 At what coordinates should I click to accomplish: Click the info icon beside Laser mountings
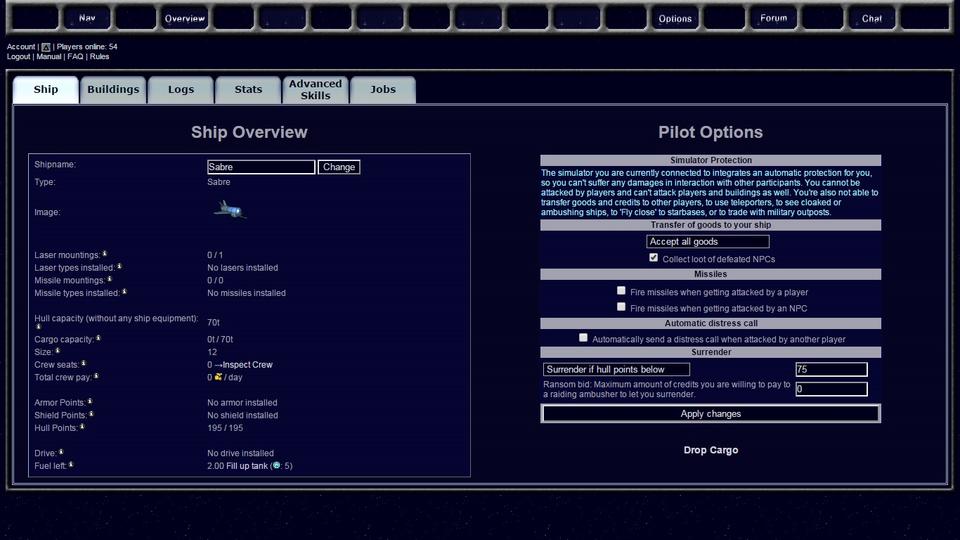coord(105,254)
